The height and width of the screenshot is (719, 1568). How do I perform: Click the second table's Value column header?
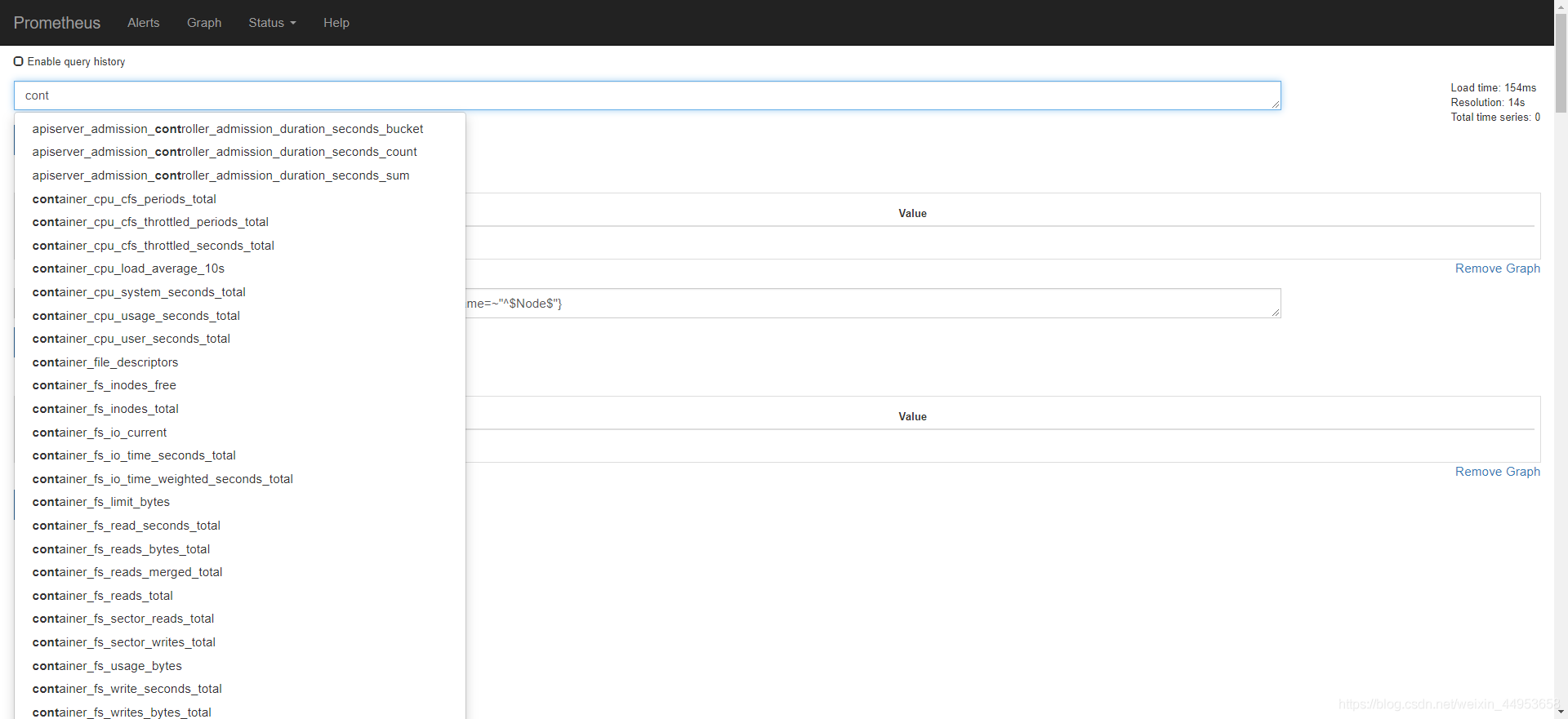tap(912, 416)
